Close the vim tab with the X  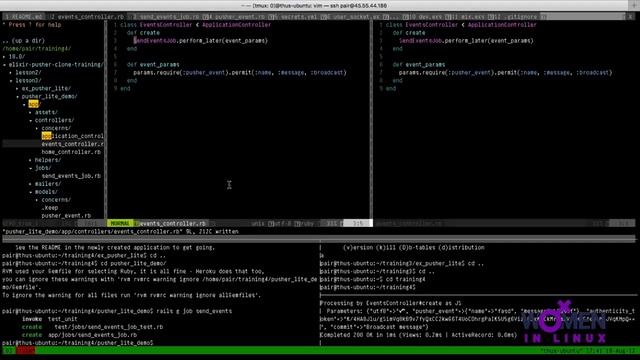630,17
